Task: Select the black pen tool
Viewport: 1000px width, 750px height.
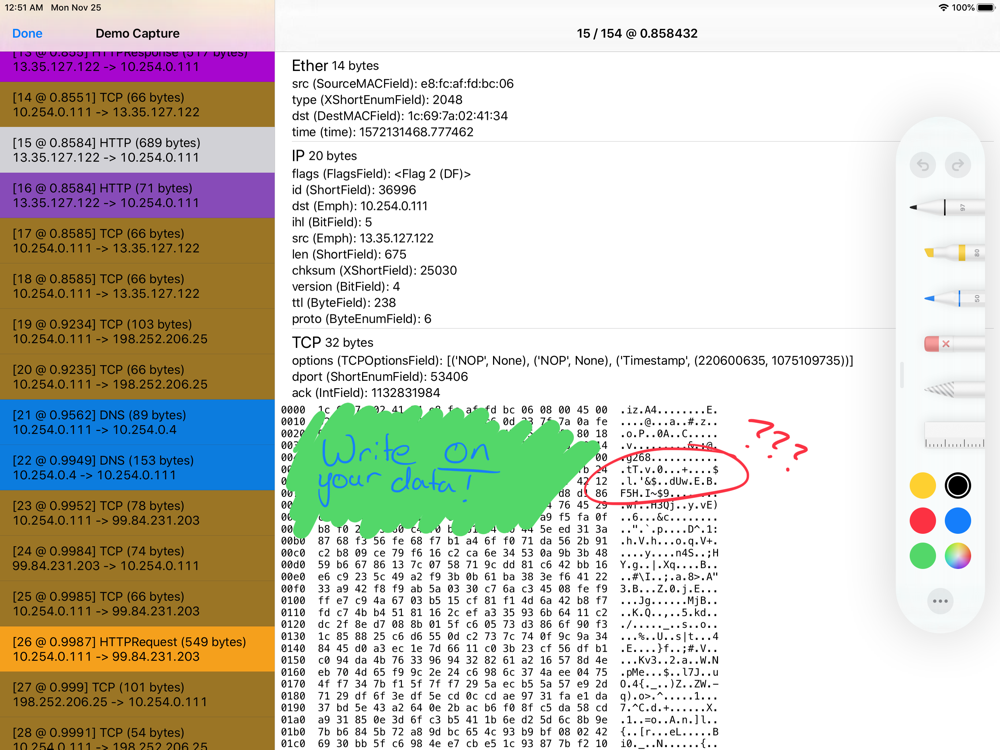Action: (946, 207)
